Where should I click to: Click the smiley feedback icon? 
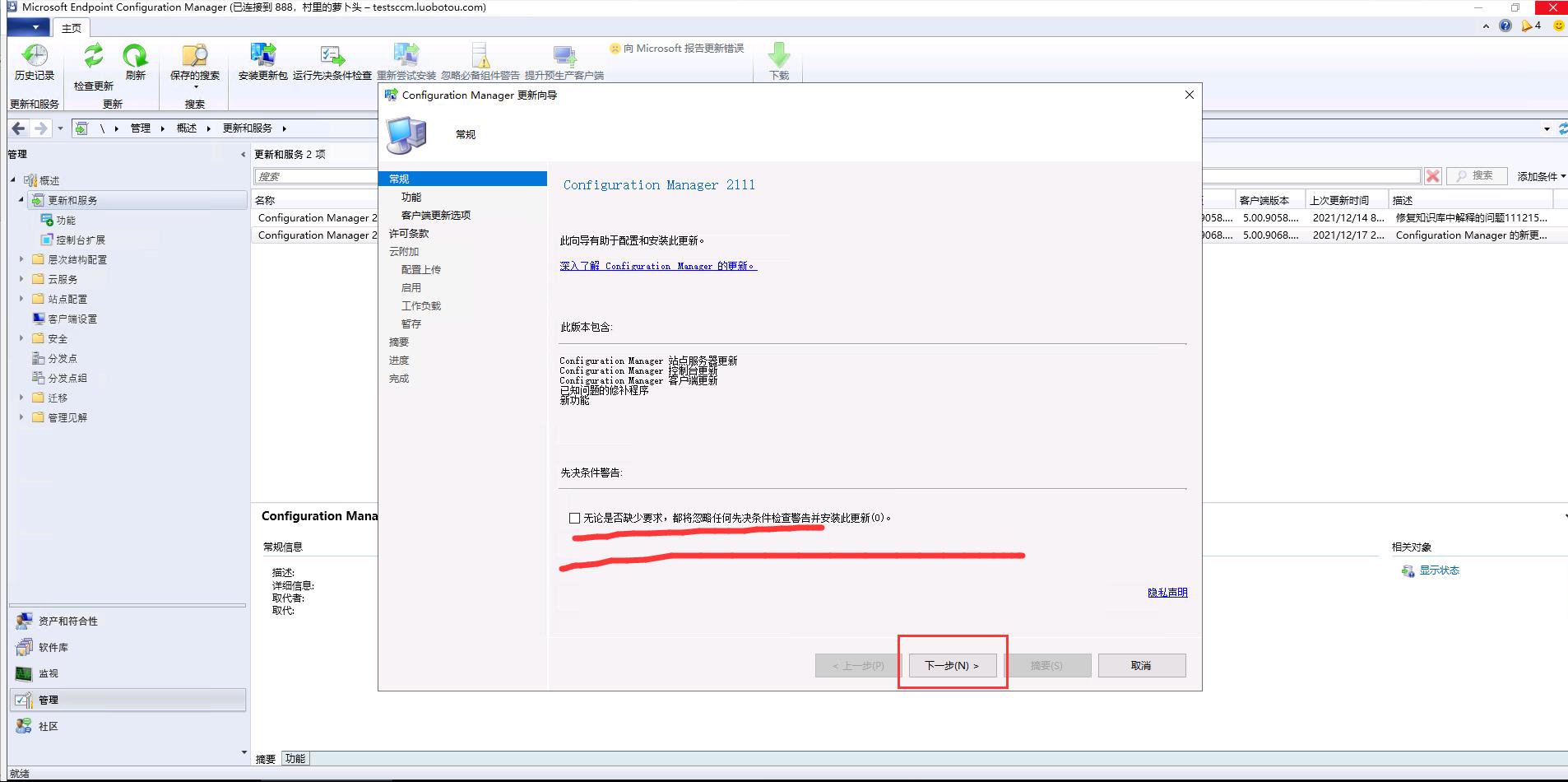(1558, 26)
